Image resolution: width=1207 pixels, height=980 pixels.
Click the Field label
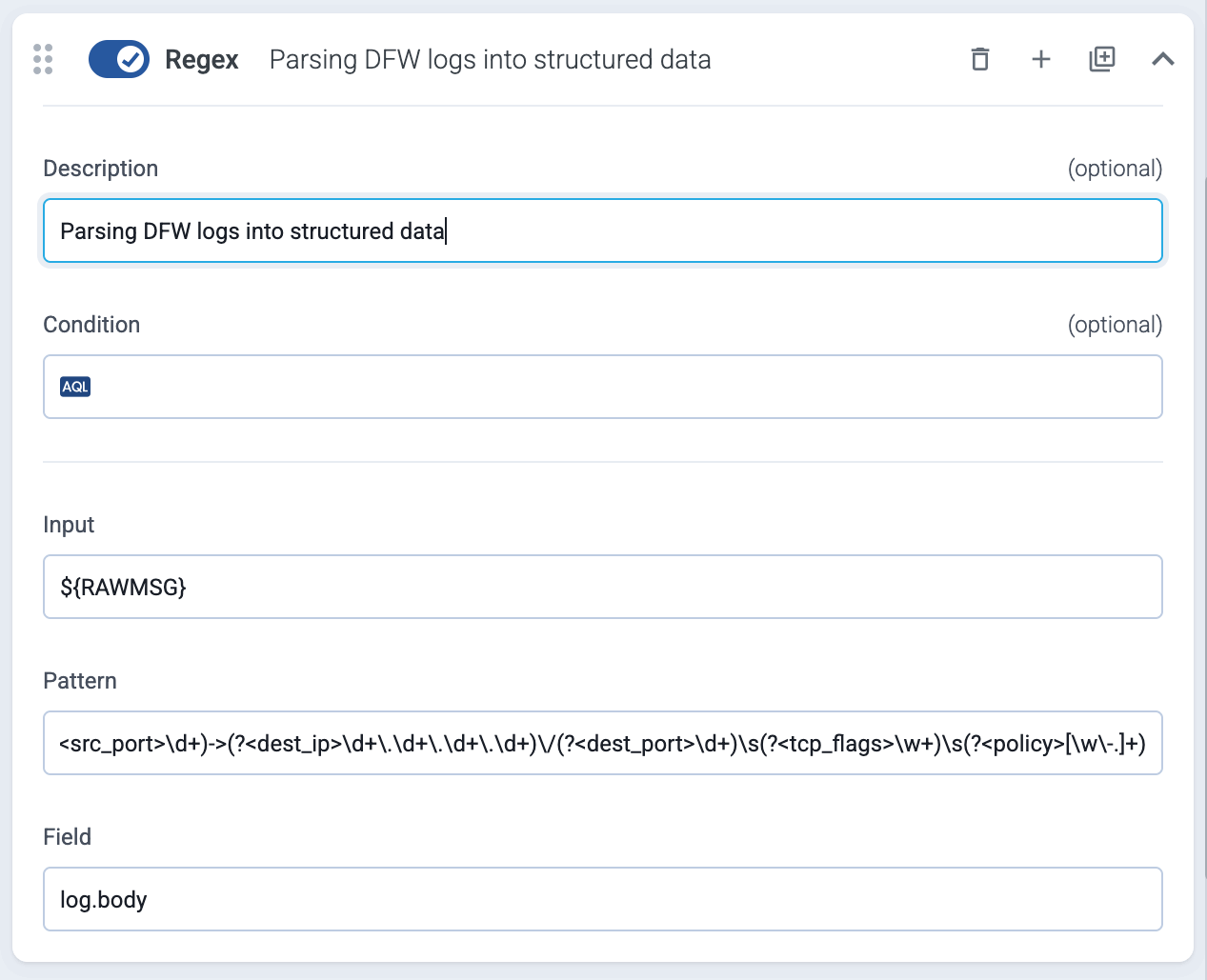point(68,837)
